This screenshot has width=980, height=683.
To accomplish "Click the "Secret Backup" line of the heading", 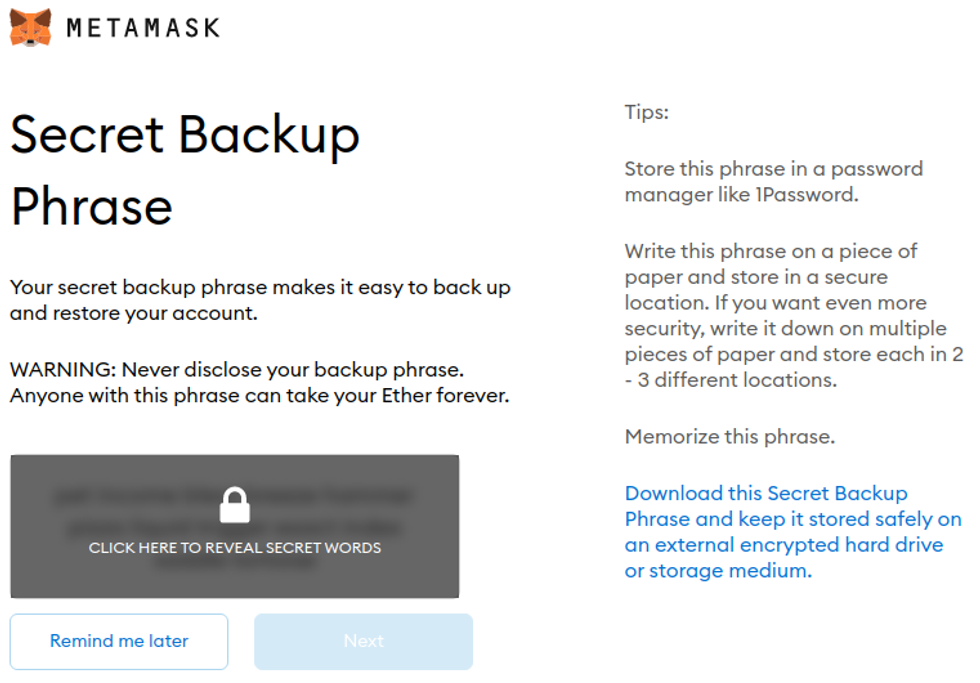I will [x=185, y=135].
